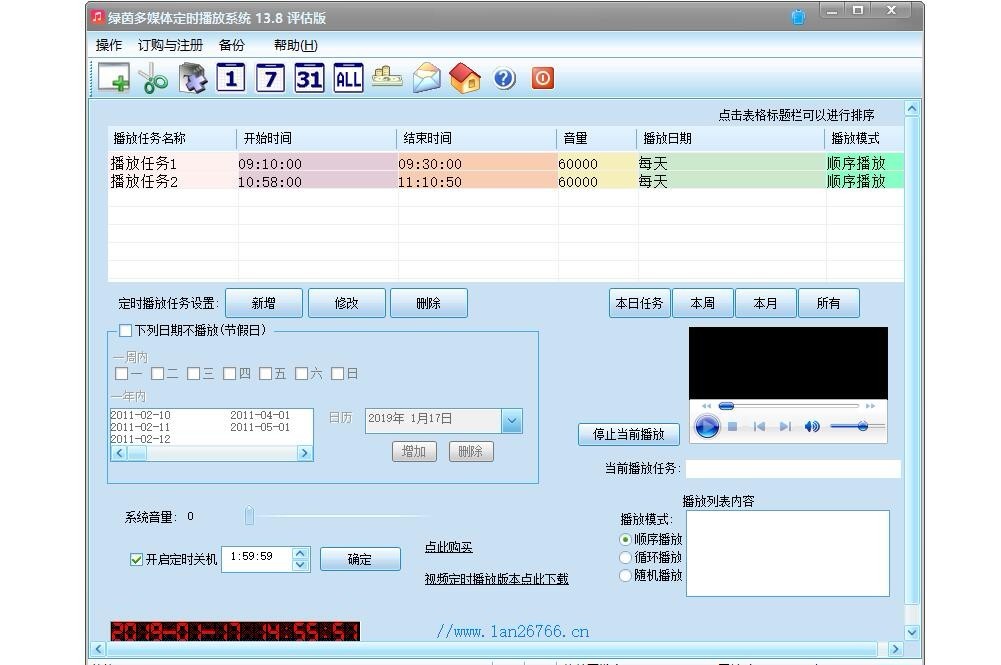Expand the 日历 date dropdown arrow
This screenshot has height=665, width=1001.
(x=512, y=421)
